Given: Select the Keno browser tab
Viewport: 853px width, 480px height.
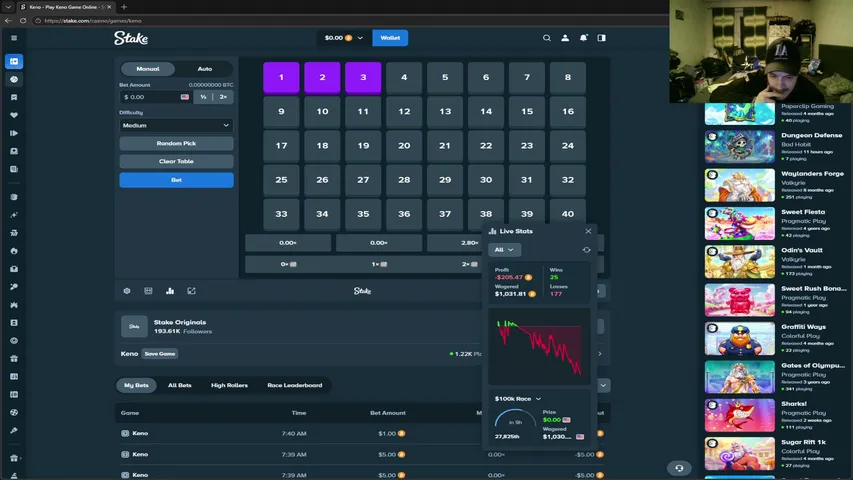Looking at the screenshot, I should pos(65,7).
